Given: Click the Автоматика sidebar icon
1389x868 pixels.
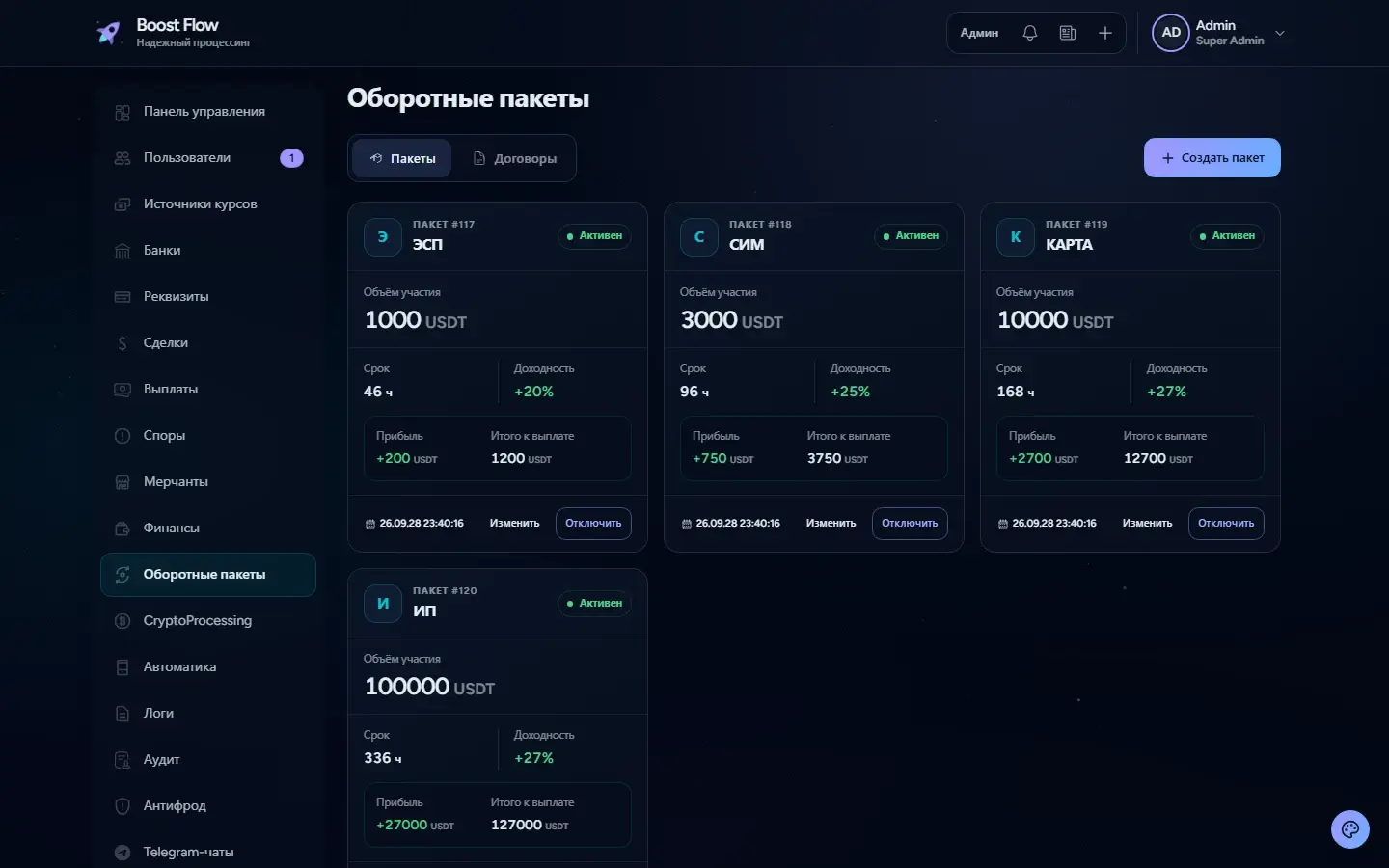Looking at the screenshot, I should click(123, 667).
